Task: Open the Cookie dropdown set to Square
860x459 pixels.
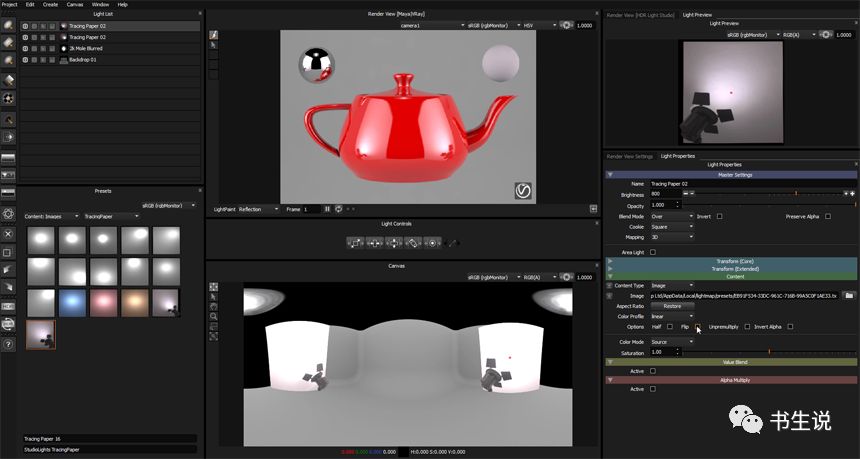Action: point(672,227)
